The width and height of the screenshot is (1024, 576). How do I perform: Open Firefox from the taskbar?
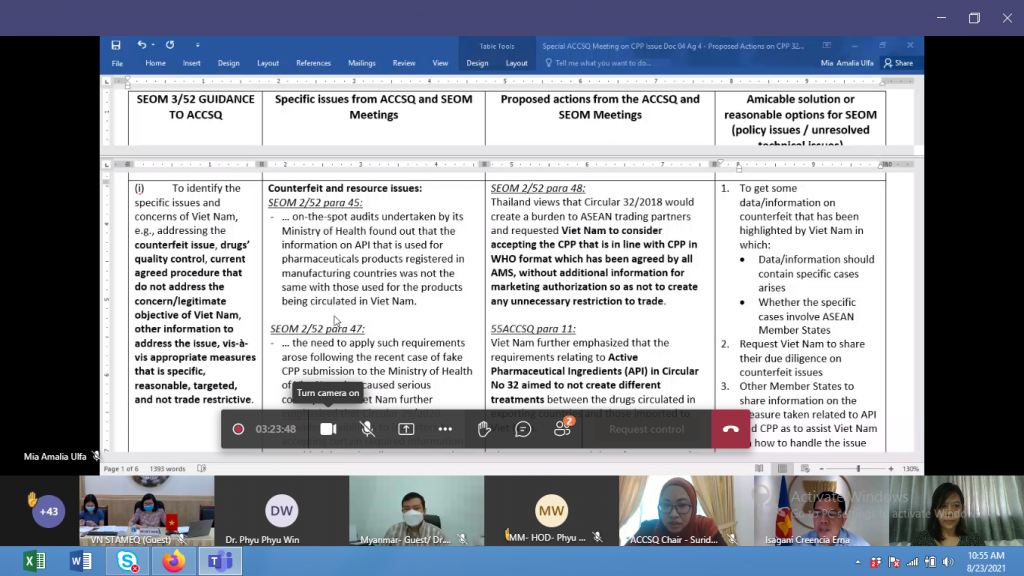click(x=174, y=561)
